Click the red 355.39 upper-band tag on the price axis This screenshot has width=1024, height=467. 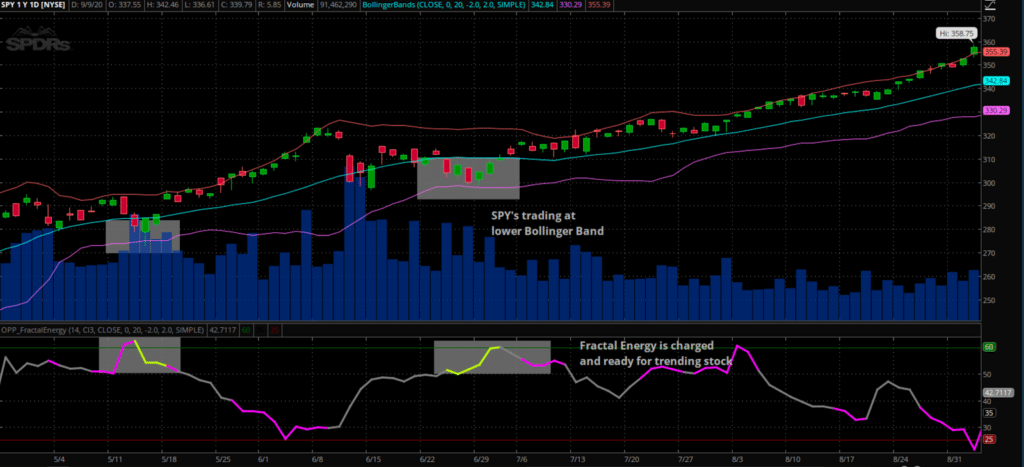pyautogui.click(x=997, y=51)
